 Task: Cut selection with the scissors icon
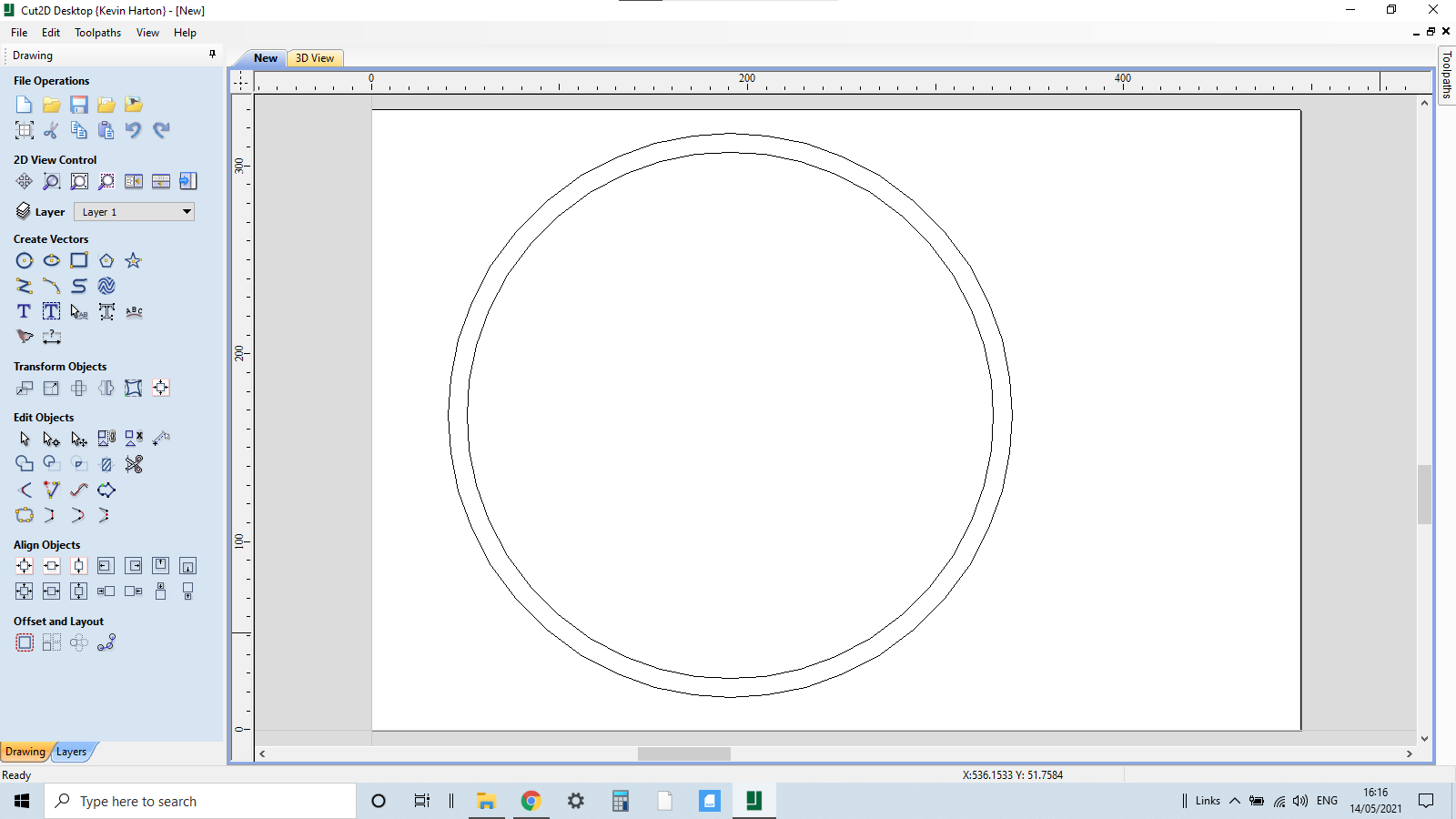point(51,130)
